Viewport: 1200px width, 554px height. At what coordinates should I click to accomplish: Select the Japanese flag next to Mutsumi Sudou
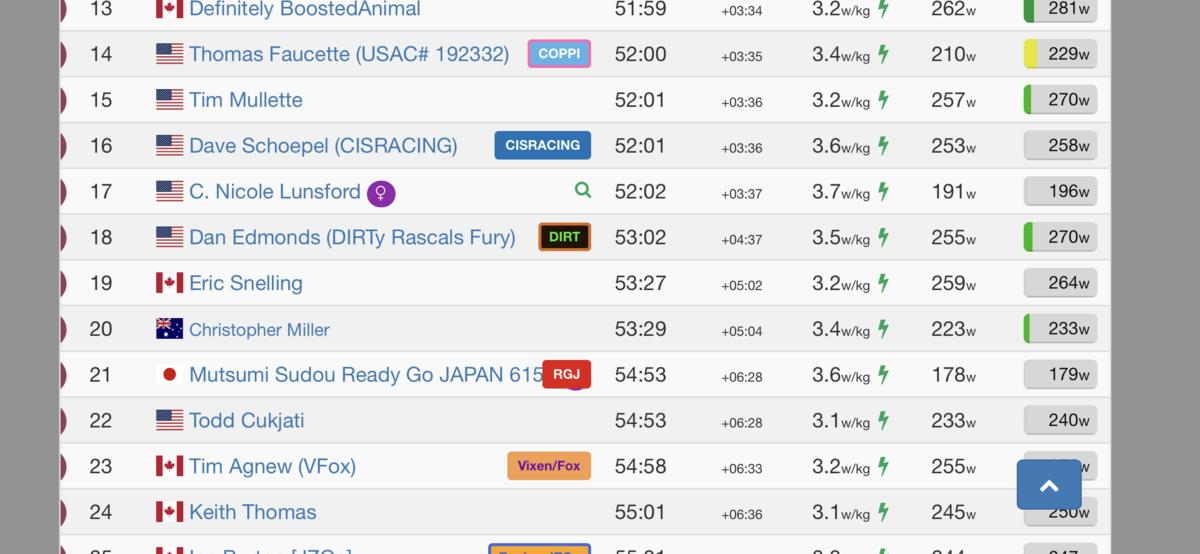[x=170, y=375]
